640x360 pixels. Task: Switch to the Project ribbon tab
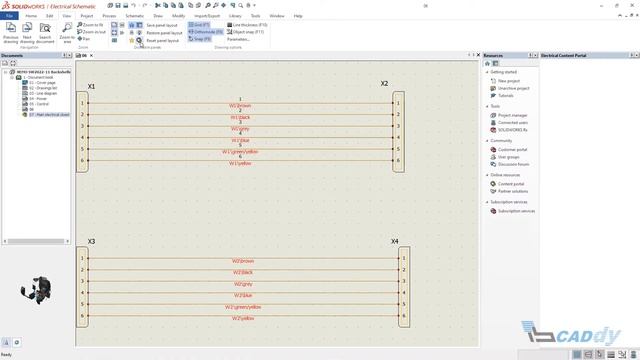coord(87,16)
